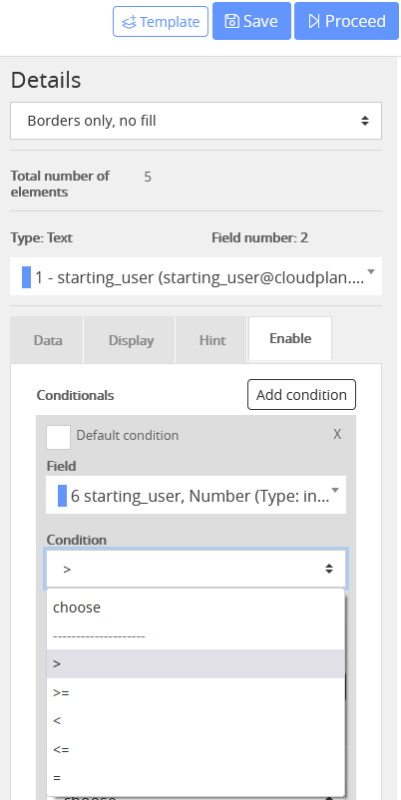
Task: Switch to the Data tab
Action: (x=47, y=340)
